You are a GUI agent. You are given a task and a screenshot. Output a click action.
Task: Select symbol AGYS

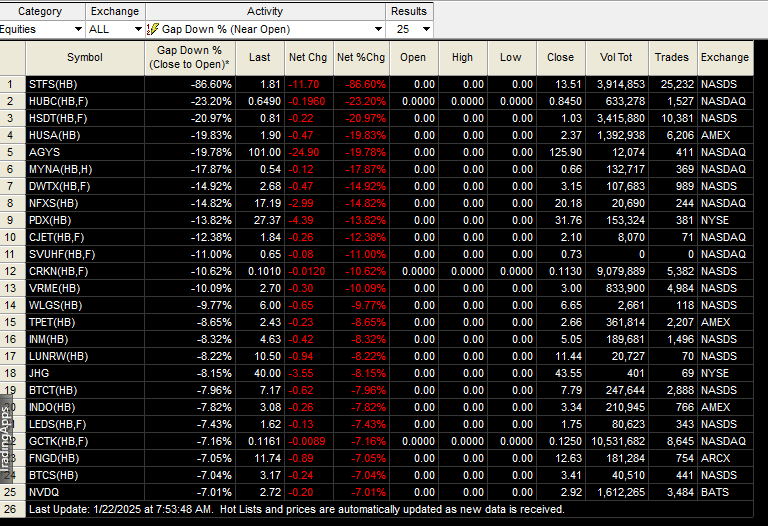45,152
